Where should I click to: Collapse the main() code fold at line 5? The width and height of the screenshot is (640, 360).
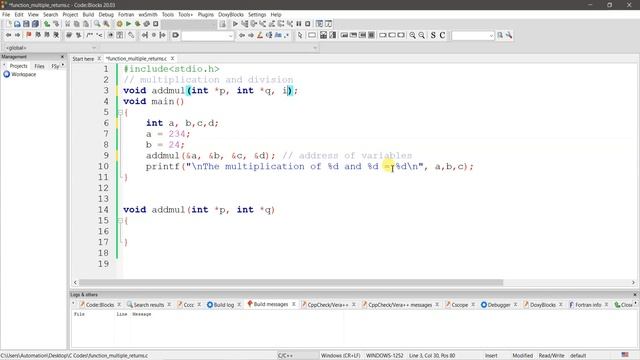pos(120,112)
